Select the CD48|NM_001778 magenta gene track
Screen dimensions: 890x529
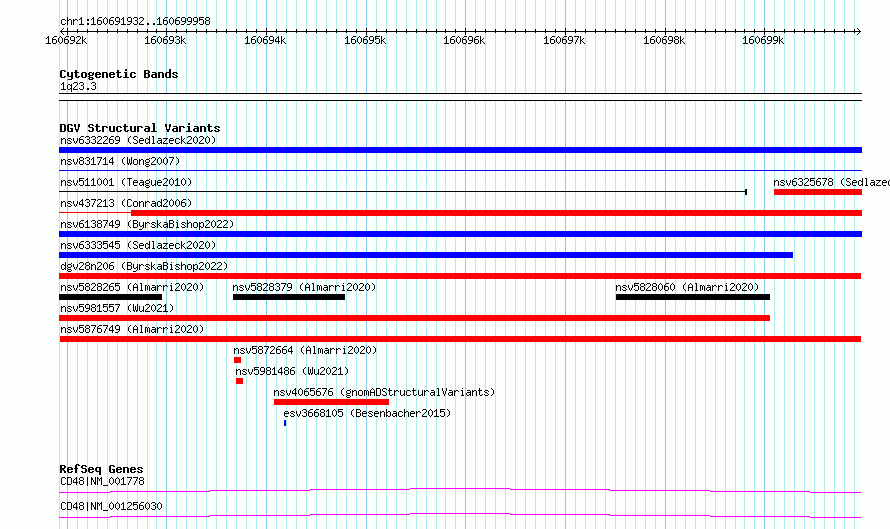pyautogui.click(x=460, y=490)
